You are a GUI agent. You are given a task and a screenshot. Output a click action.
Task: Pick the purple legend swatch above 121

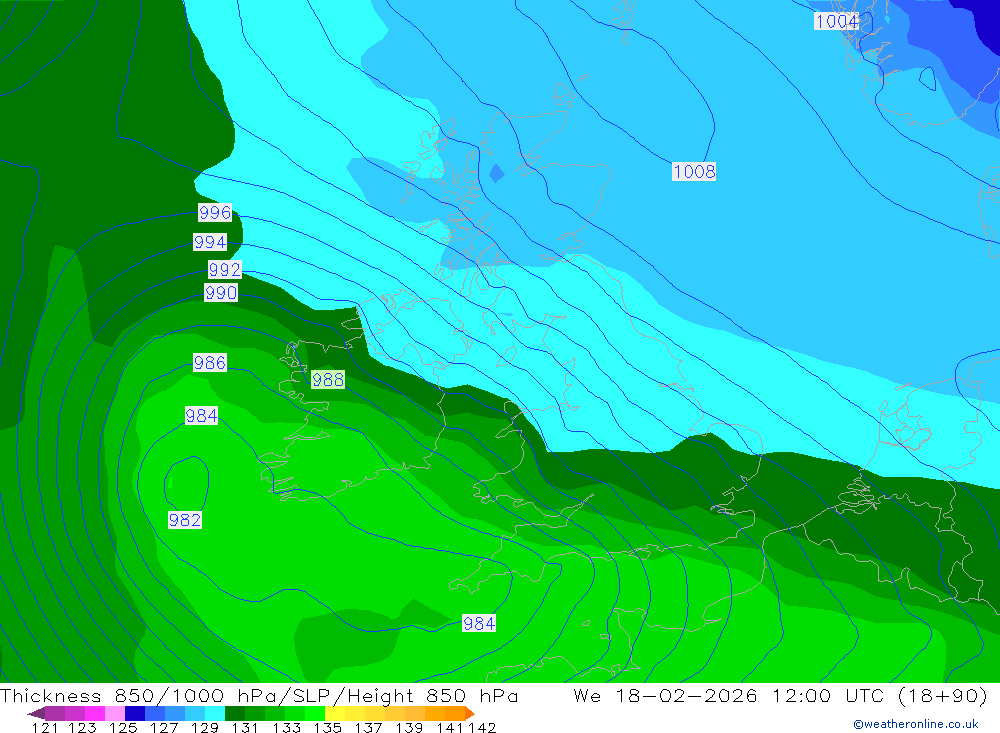click(x=55, y=713)
